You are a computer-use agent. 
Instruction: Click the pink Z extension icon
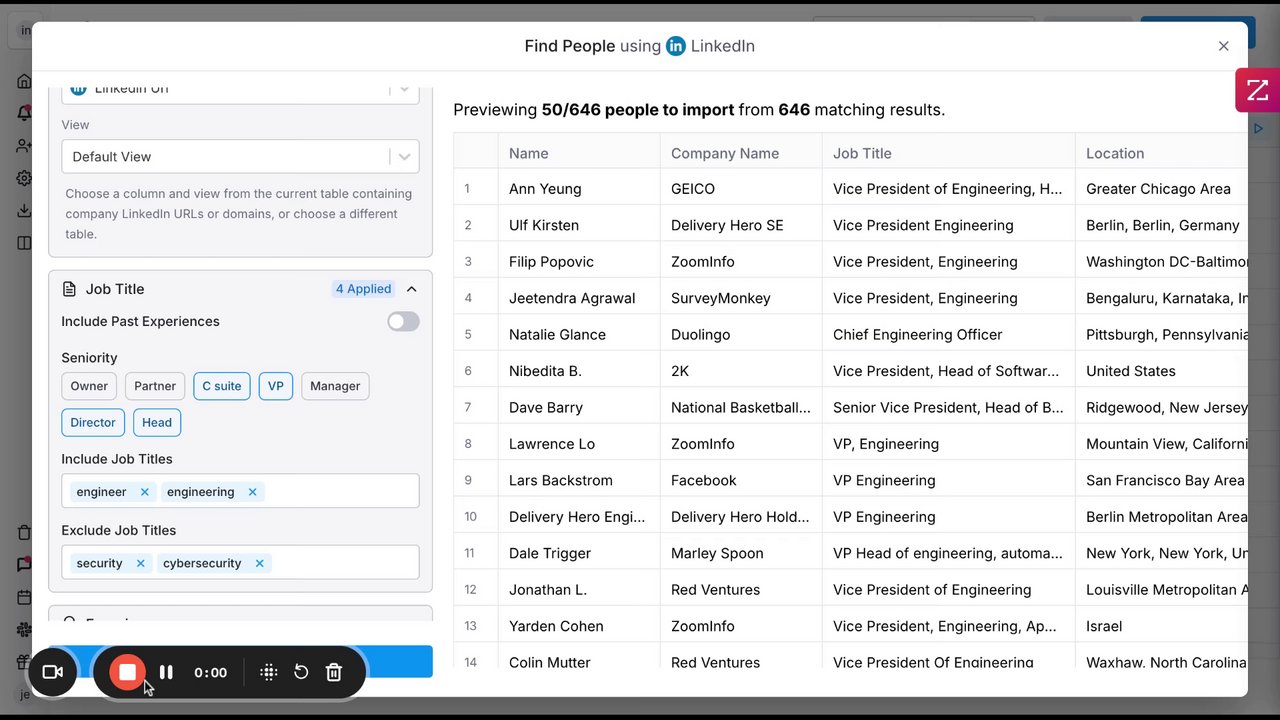pyautogui.click(x=1257, y=90)
